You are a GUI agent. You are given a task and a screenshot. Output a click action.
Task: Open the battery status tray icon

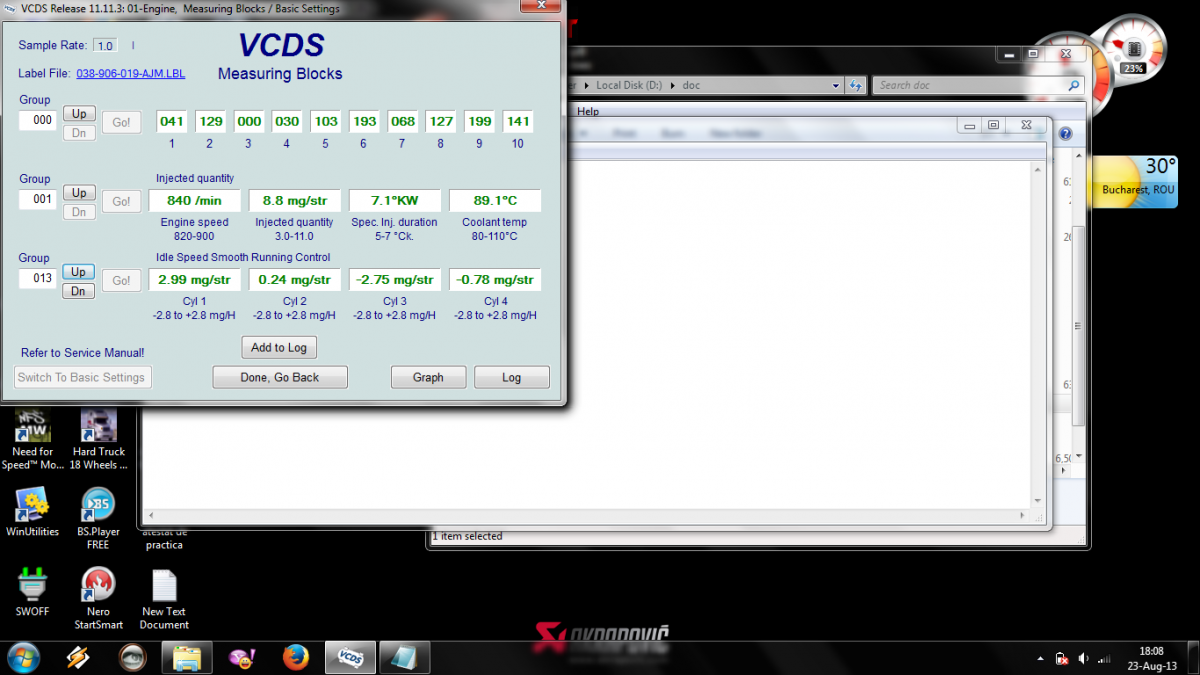point(1062,659)
